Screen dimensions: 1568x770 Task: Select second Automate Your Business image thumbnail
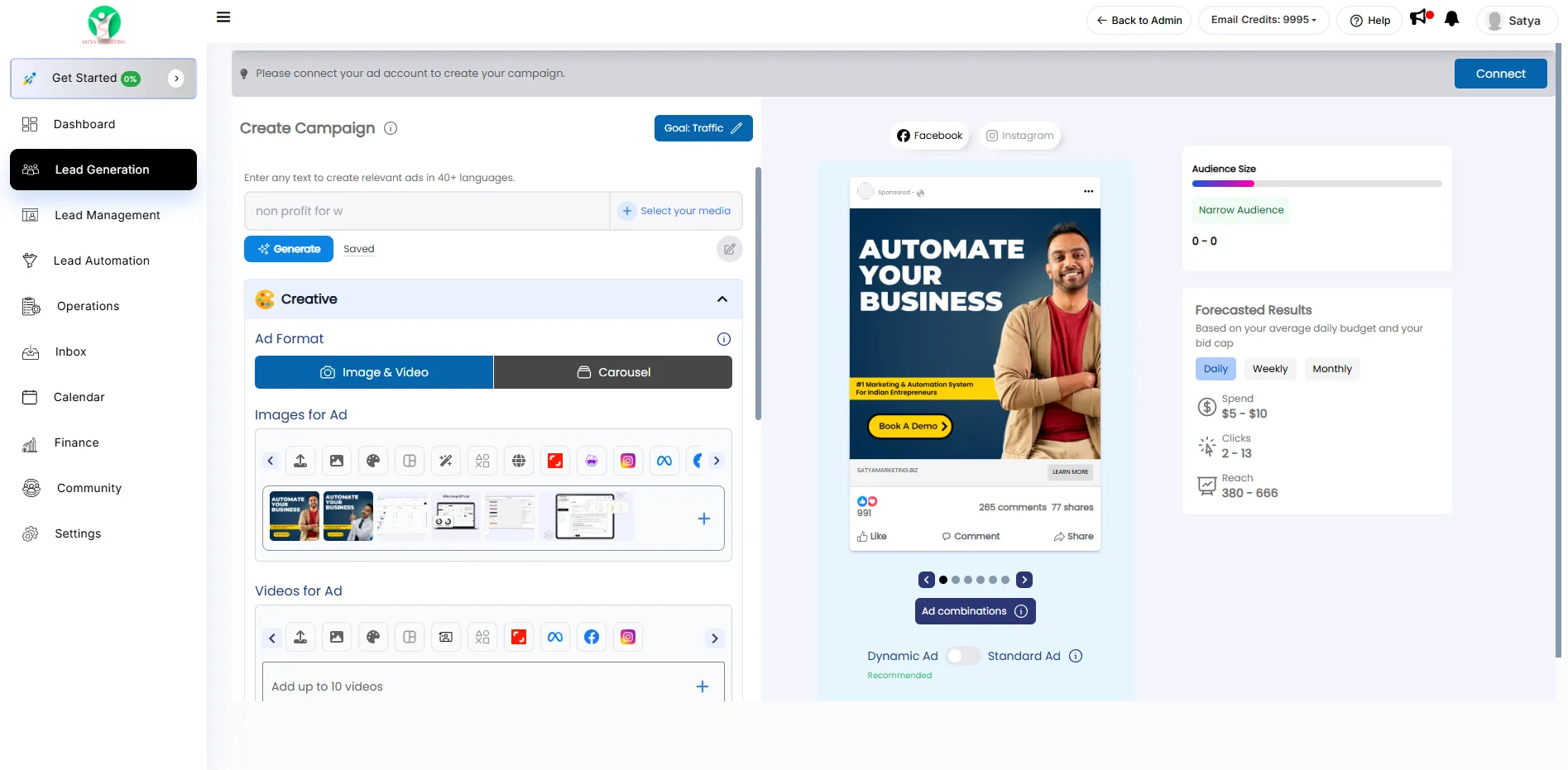[348, 516]
